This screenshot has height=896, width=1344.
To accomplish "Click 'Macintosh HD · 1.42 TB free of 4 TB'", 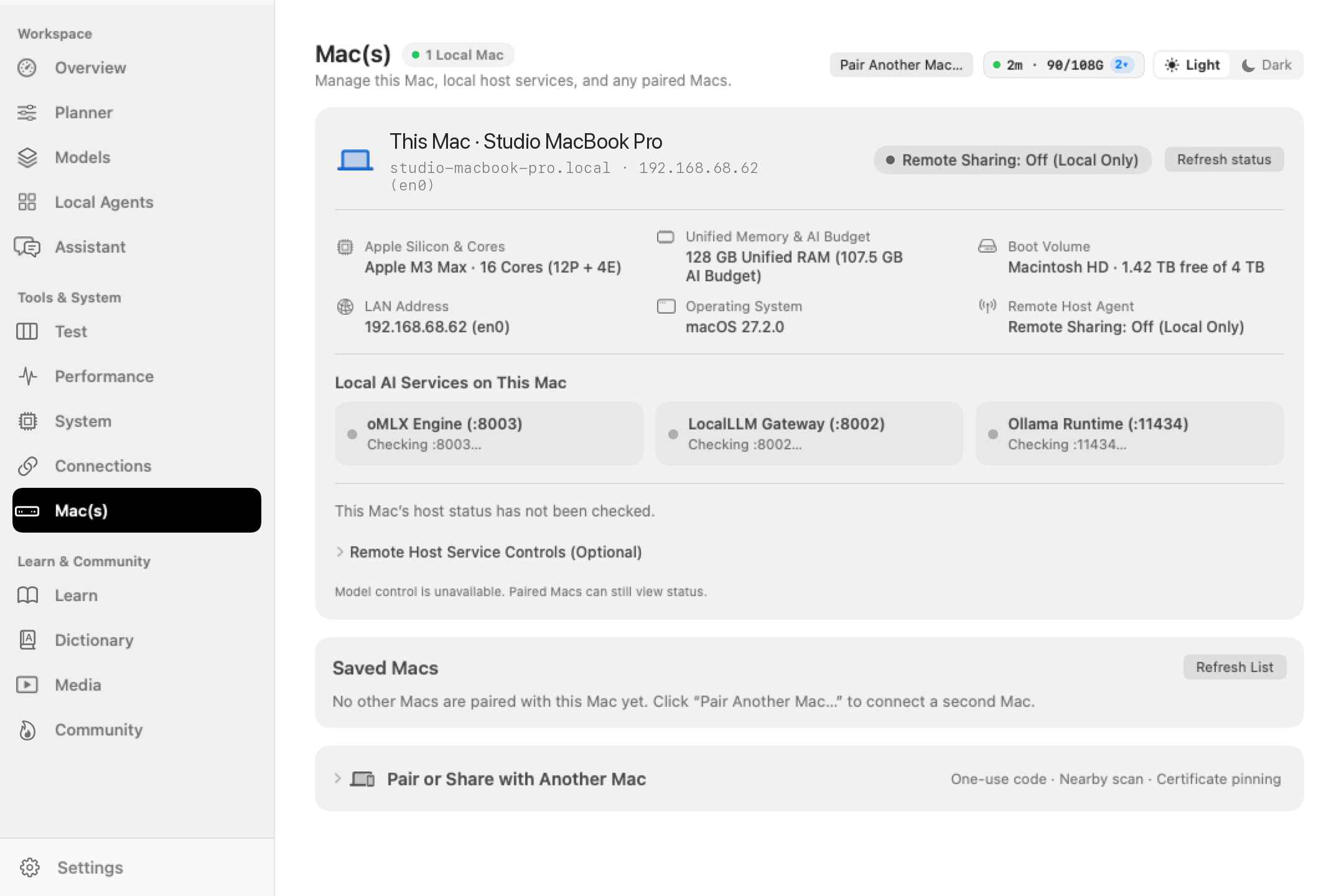I will point(1136,267).
